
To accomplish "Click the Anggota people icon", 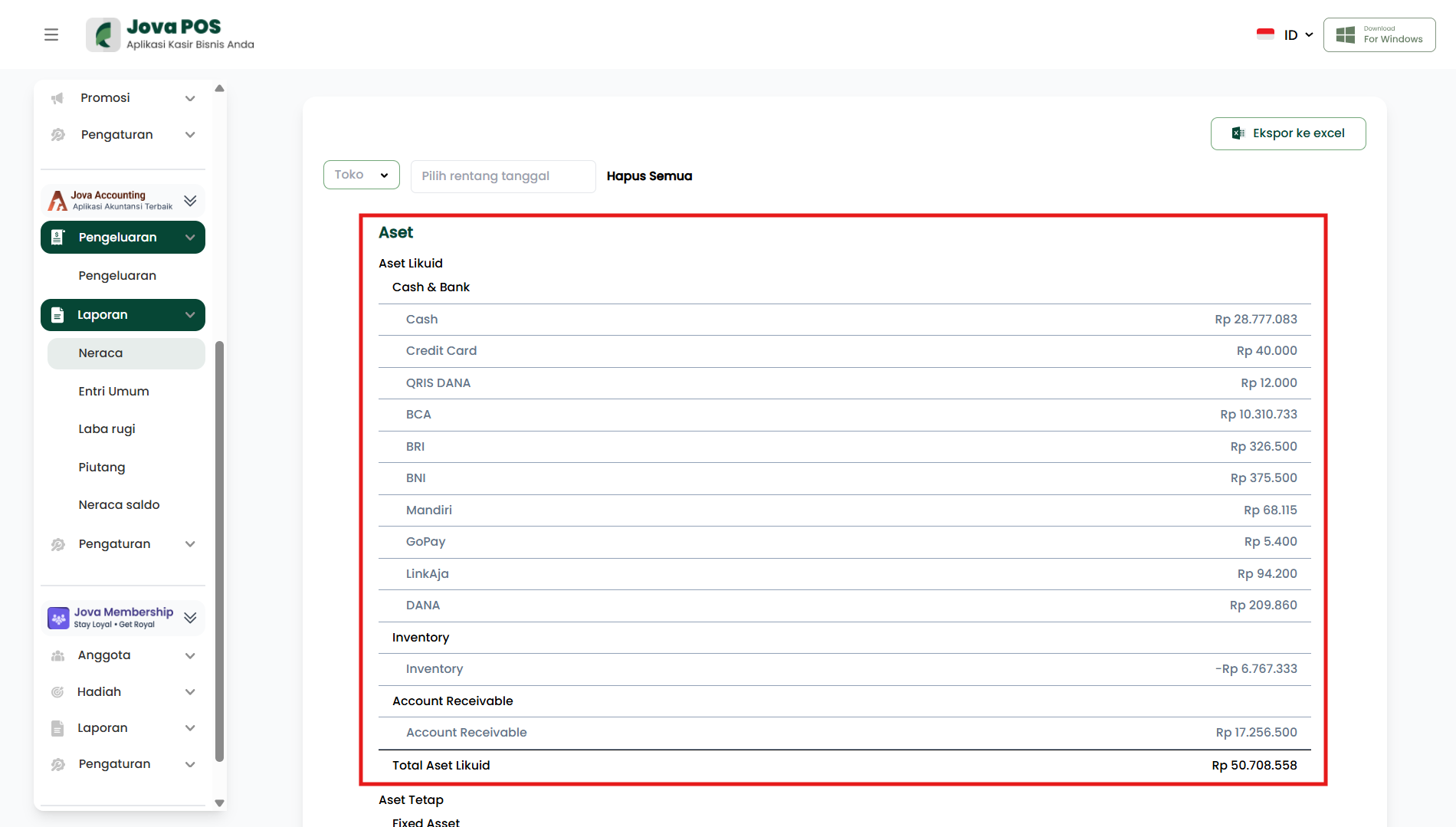I will [x=57, y=656].
